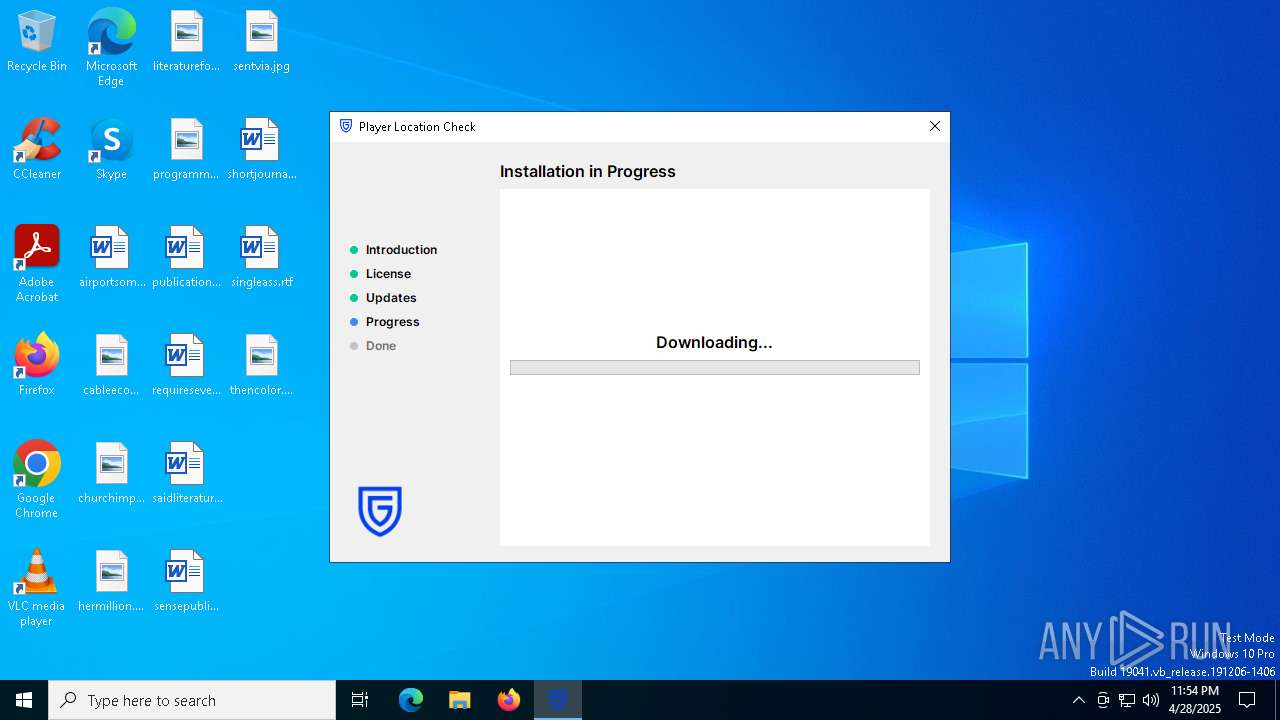Open the Recycle Bin desktop icon
1280x720 pixels.
pos(37,42)
